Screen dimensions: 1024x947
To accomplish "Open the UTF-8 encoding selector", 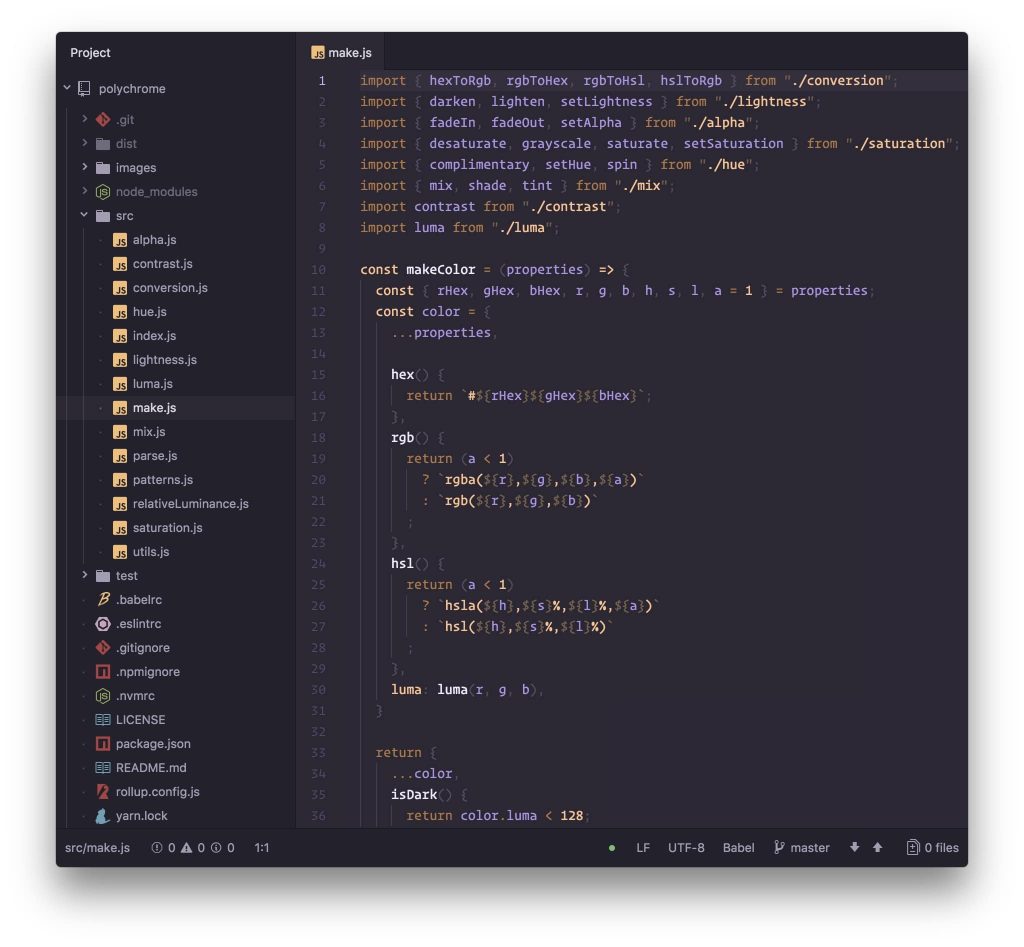I will pyautogui.click(x=686, y=848).
